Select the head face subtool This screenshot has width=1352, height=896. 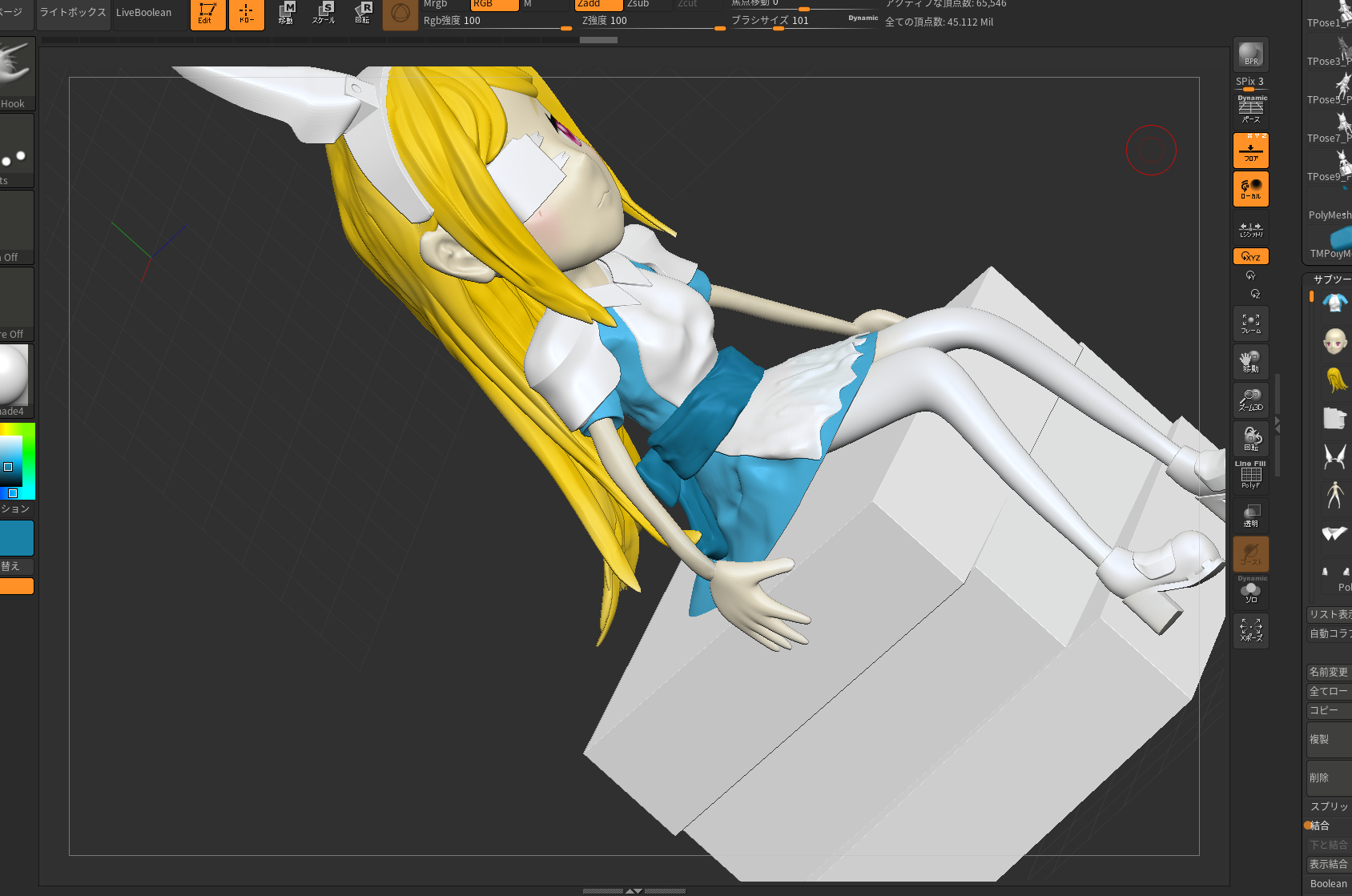1334,342
